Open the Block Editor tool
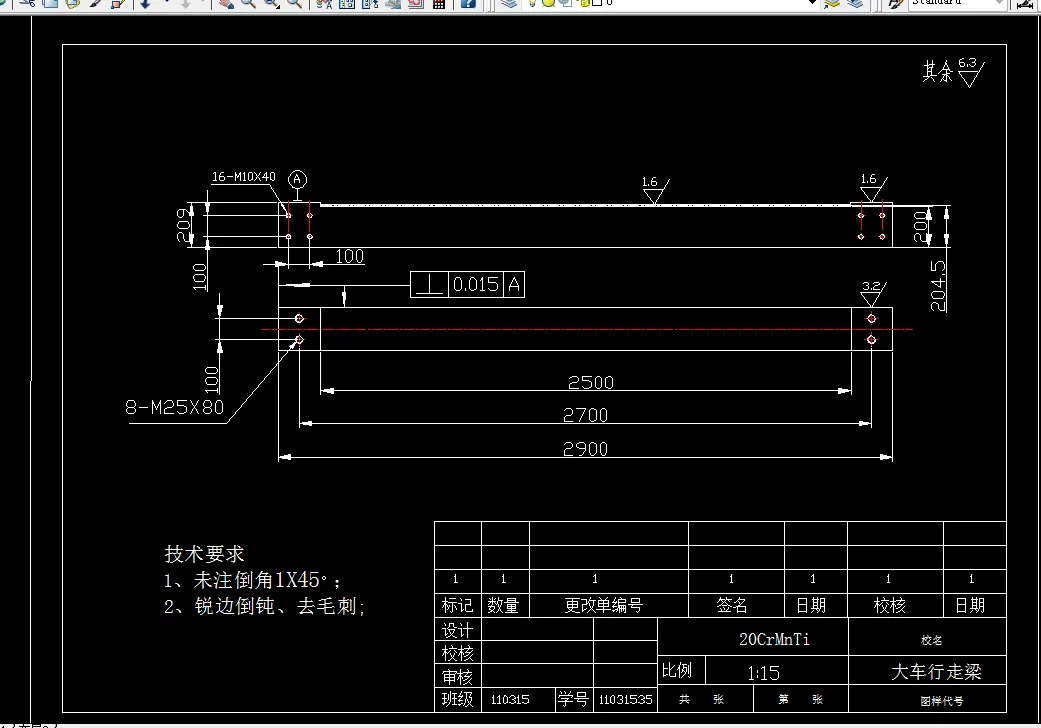The height and width of the screenshot is (728, 1041). tap(118, 3)
